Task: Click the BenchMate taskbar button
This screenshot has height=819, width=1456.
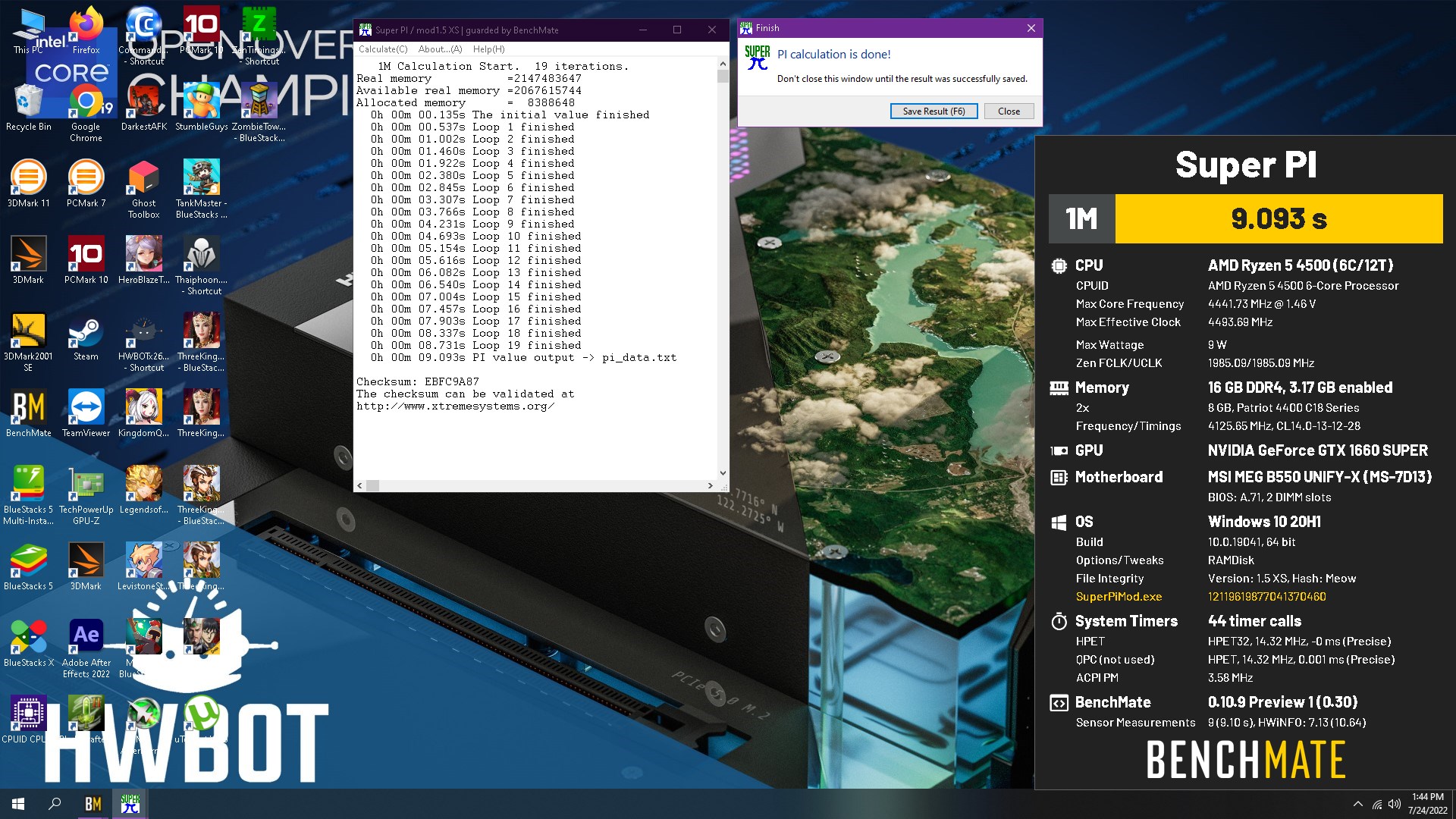Action: (x=93, y=804)
